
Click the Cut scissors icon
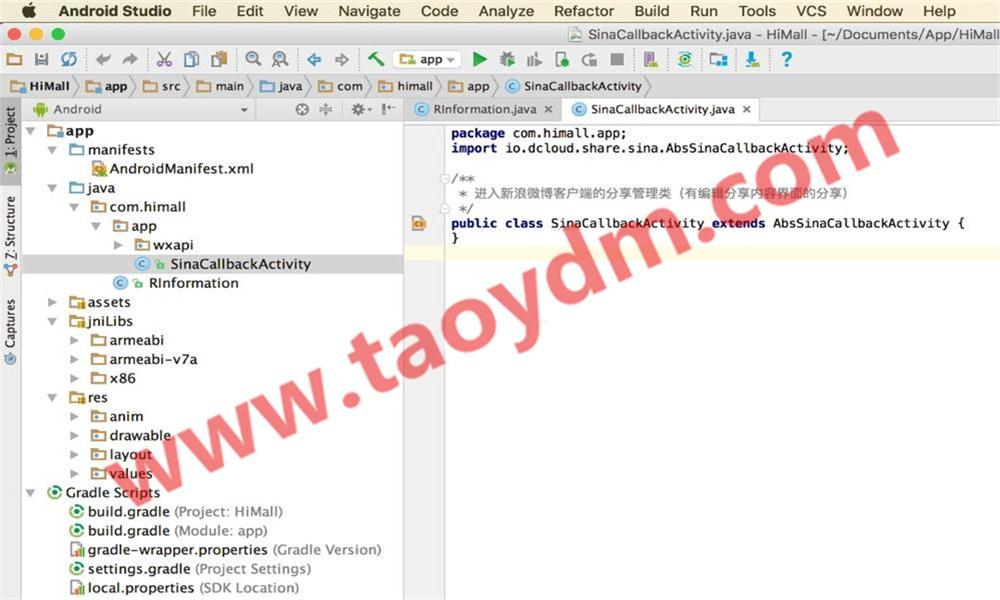[164, 59]
